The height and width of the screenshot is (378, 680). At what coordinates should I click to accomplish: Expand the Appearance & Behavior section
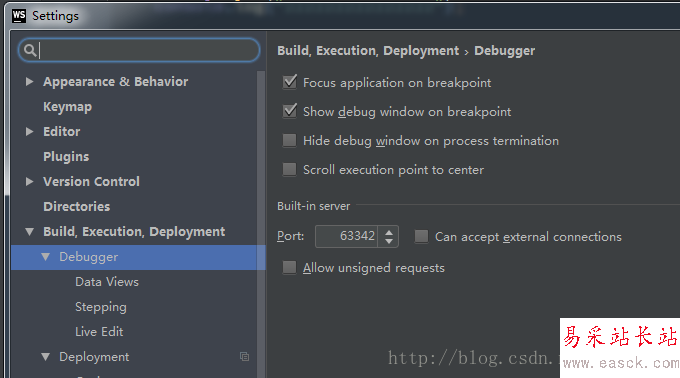click(29, 81)
